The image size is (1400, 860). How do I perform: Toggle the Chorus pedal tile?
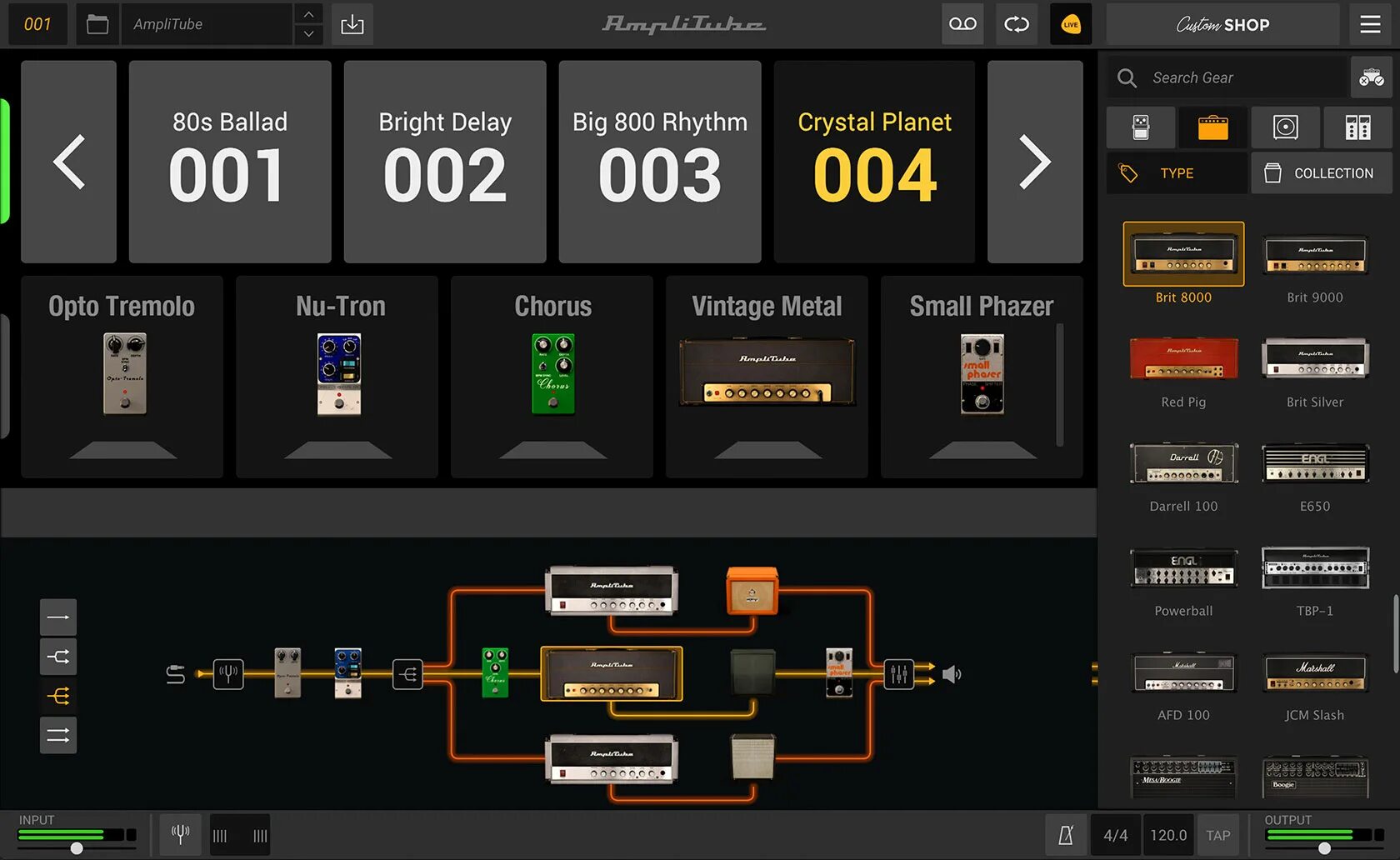tap(552, 377)
